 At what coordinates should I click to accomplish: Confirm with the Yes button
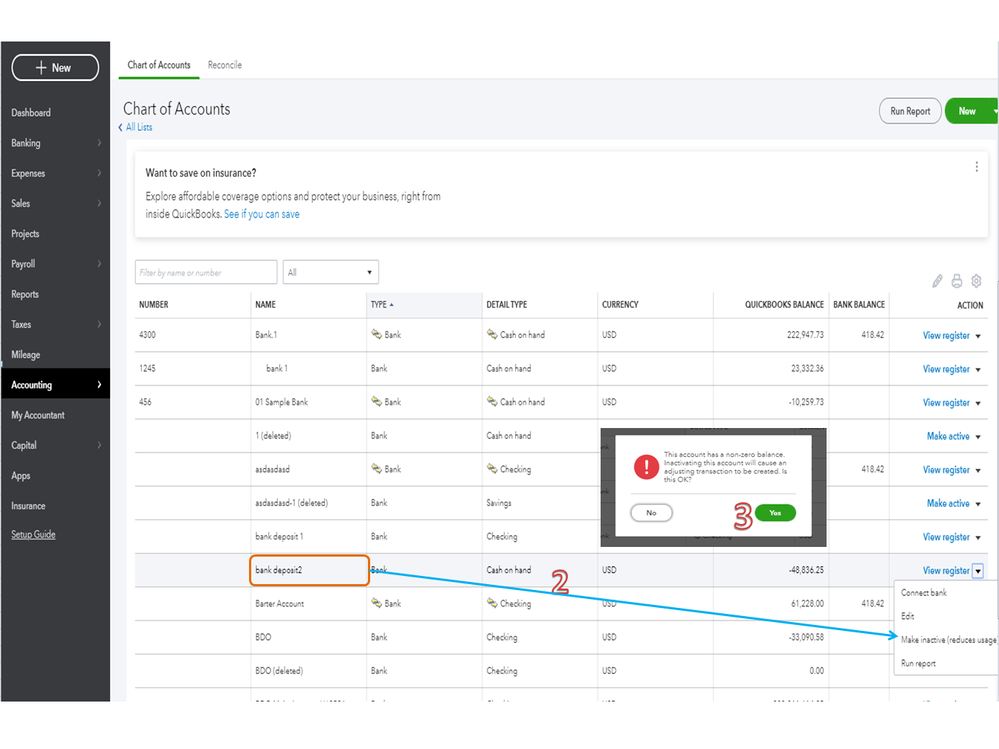click(x=775, y=512)
